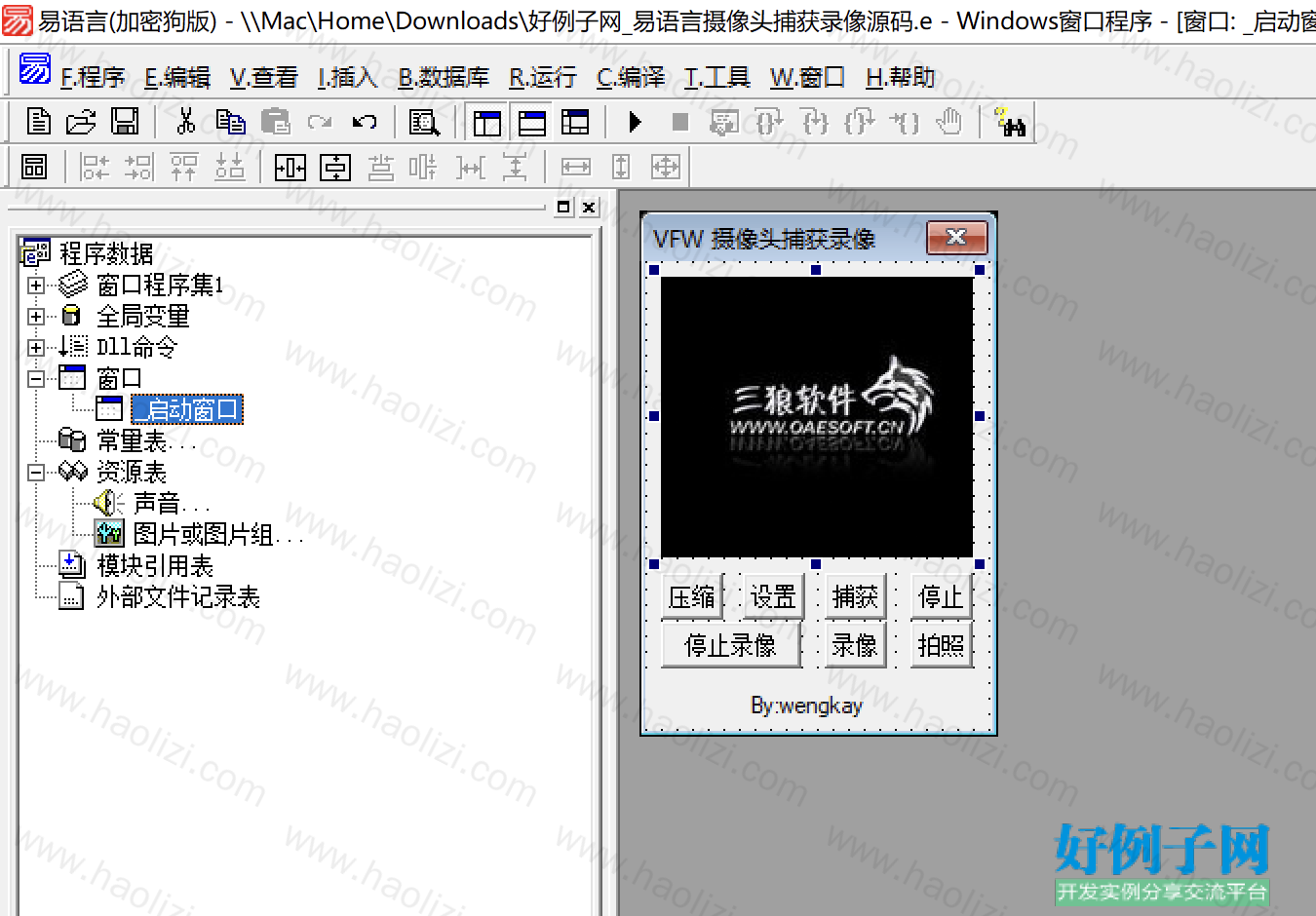Open the H.帮助 menu
The height and width of the screenshot is (916, 1316).
(x=901, y=77)
